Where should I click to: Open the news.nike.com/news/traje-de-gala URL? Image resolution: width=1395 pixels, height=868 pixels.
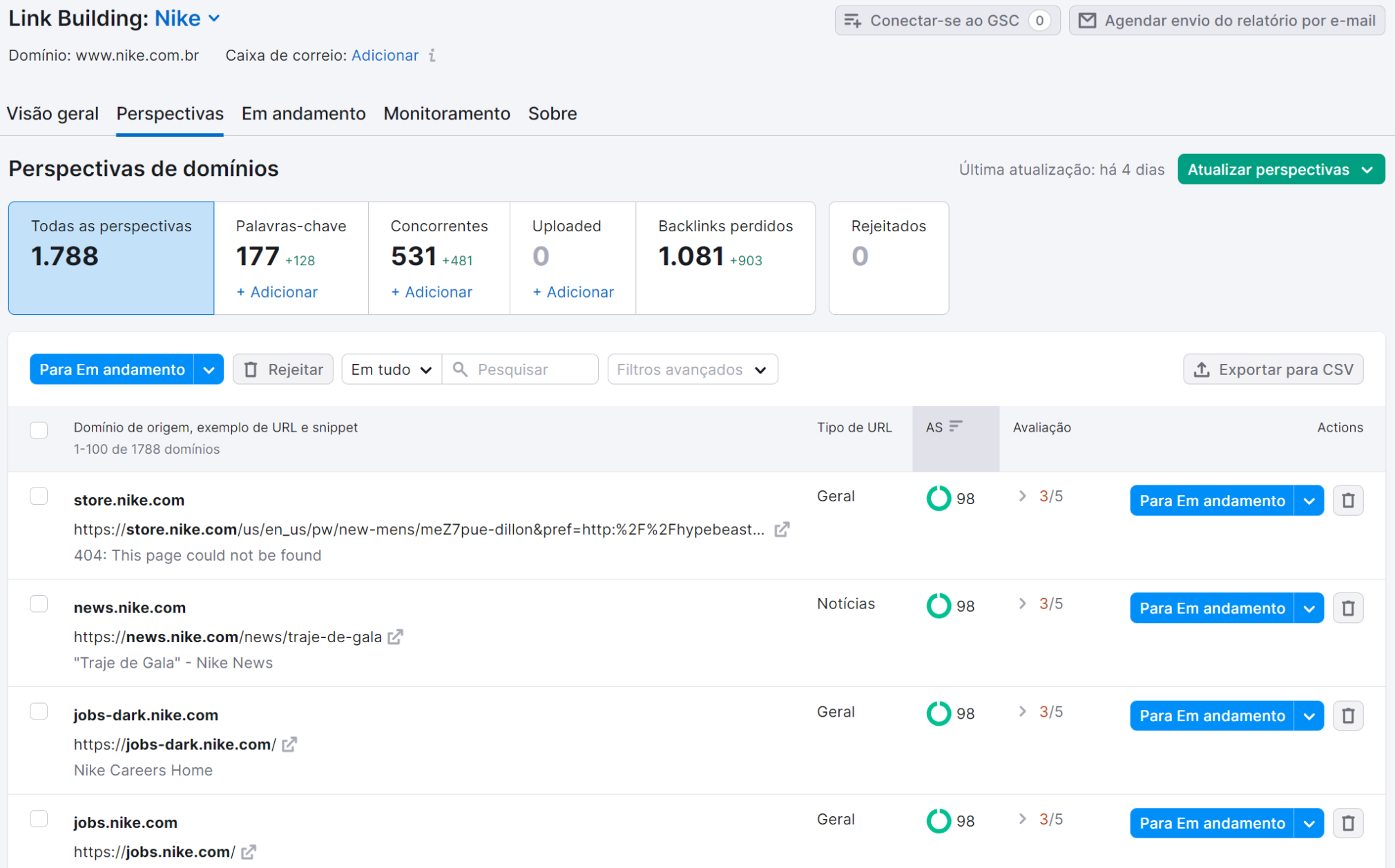[228, 637]
